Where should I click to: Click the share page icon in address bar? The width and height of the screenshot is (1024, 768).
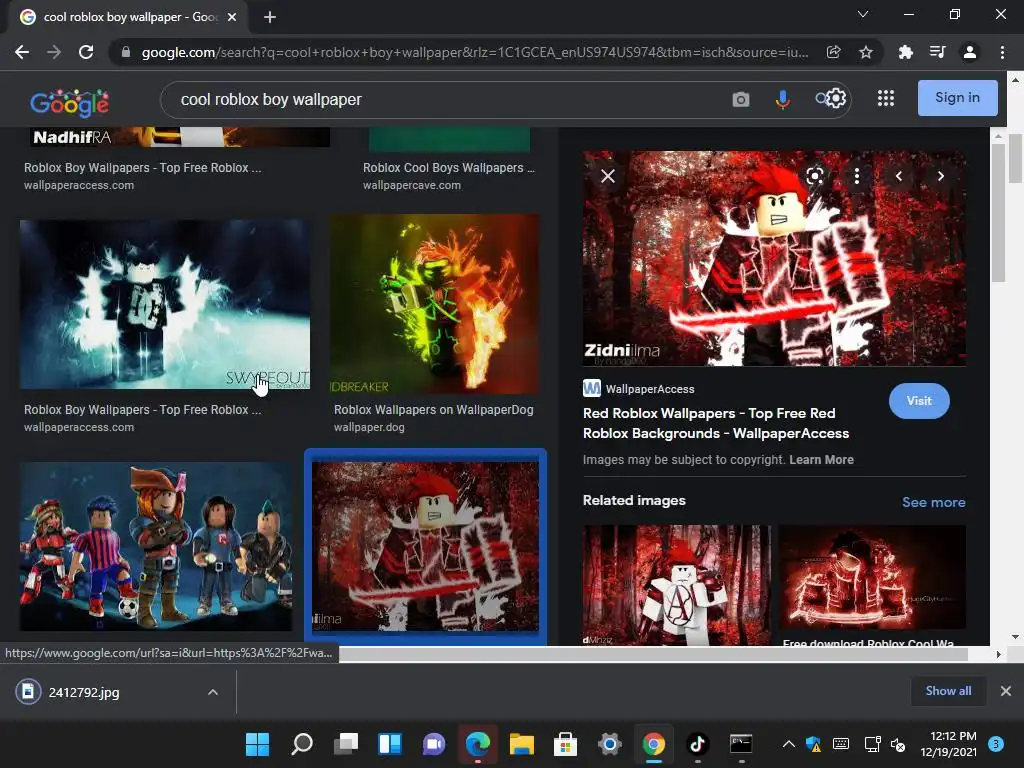tap(833, 52)
